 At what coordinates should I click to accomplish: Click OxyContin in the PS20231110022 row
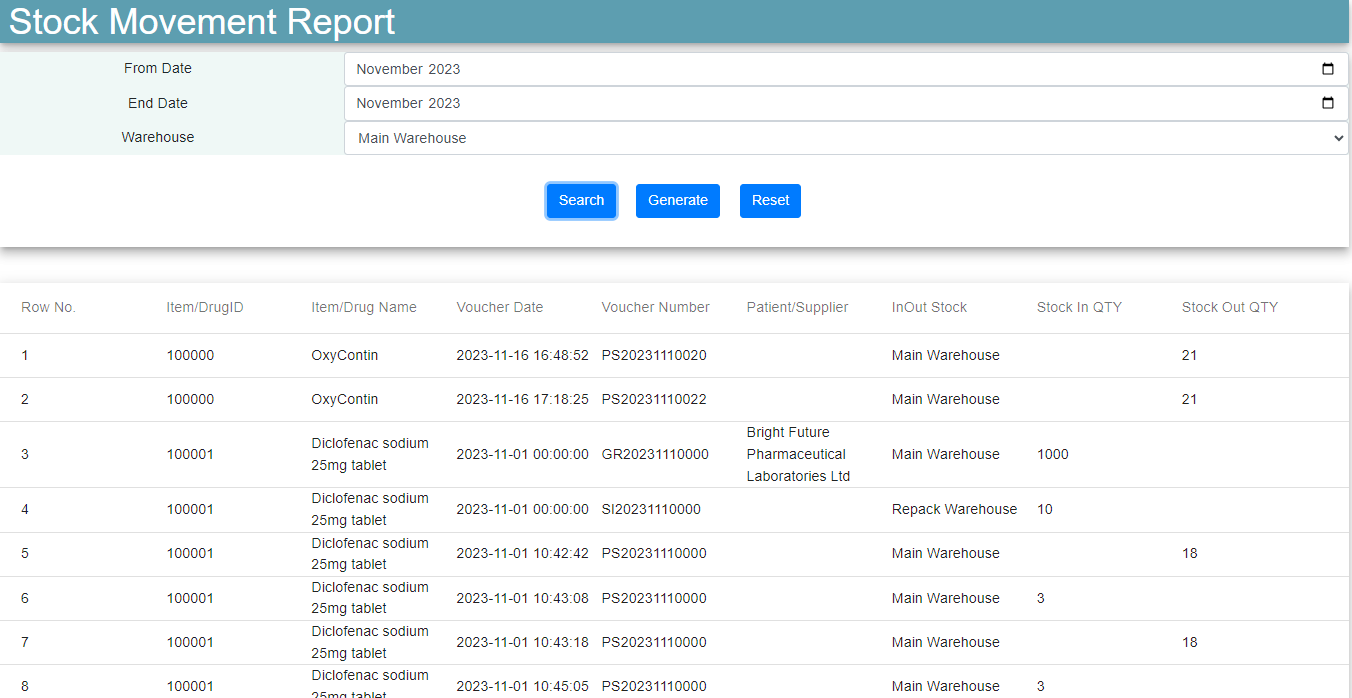coord(345,399)
